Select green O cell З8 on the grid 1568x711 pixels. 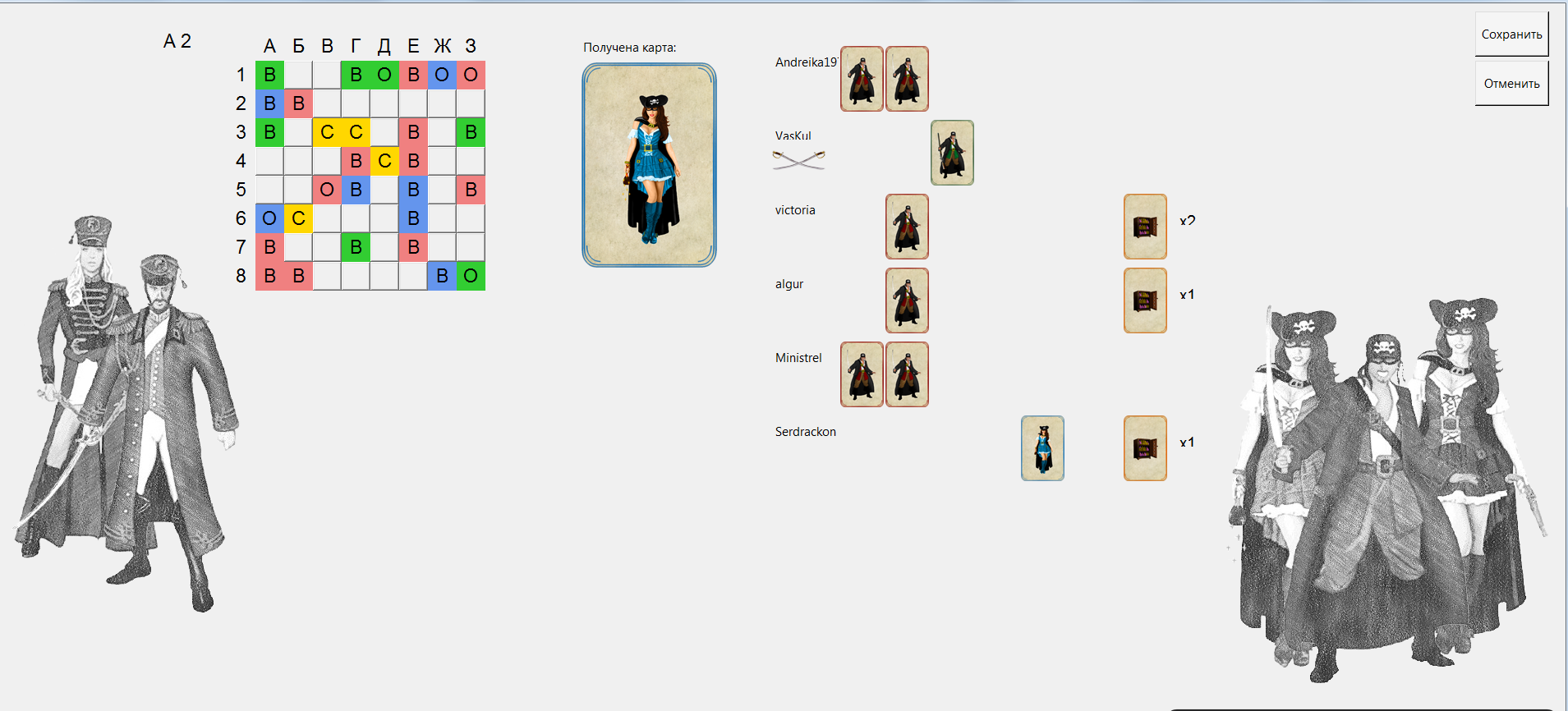471,276
